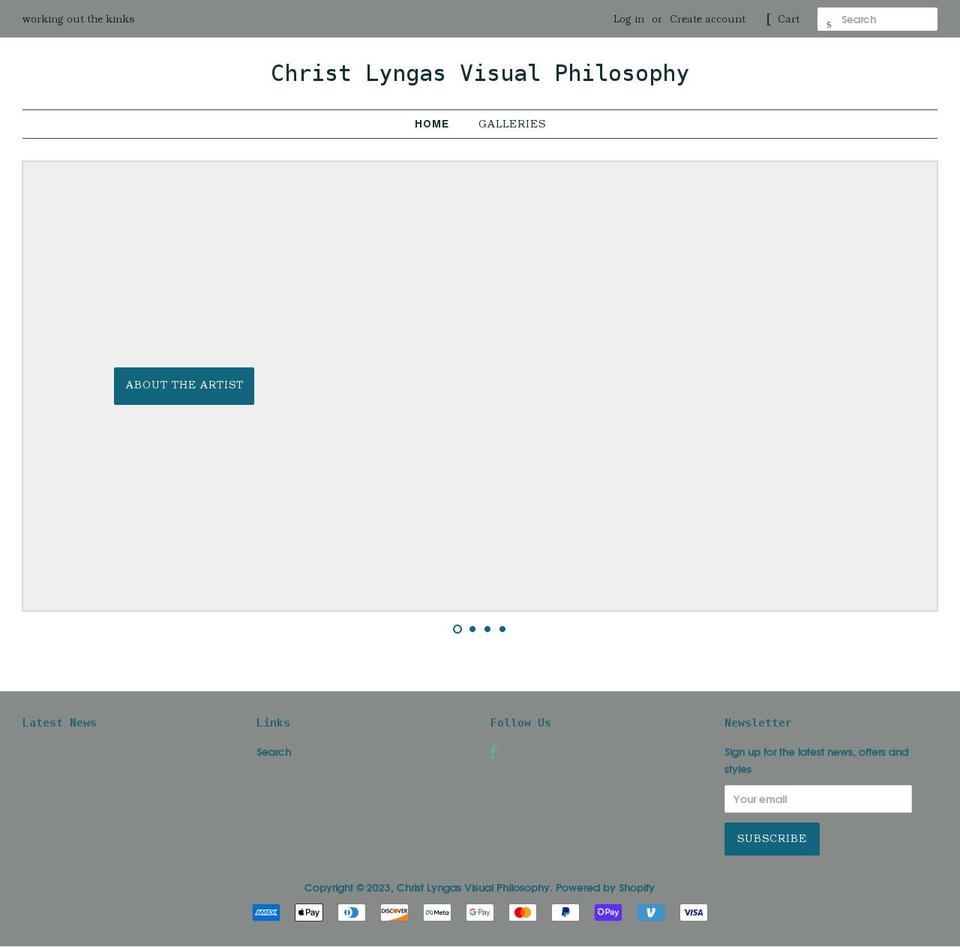This screenshot has width=960, height=947.
Task: Click the Google Pay payment icon
Action: pos(479,912)
